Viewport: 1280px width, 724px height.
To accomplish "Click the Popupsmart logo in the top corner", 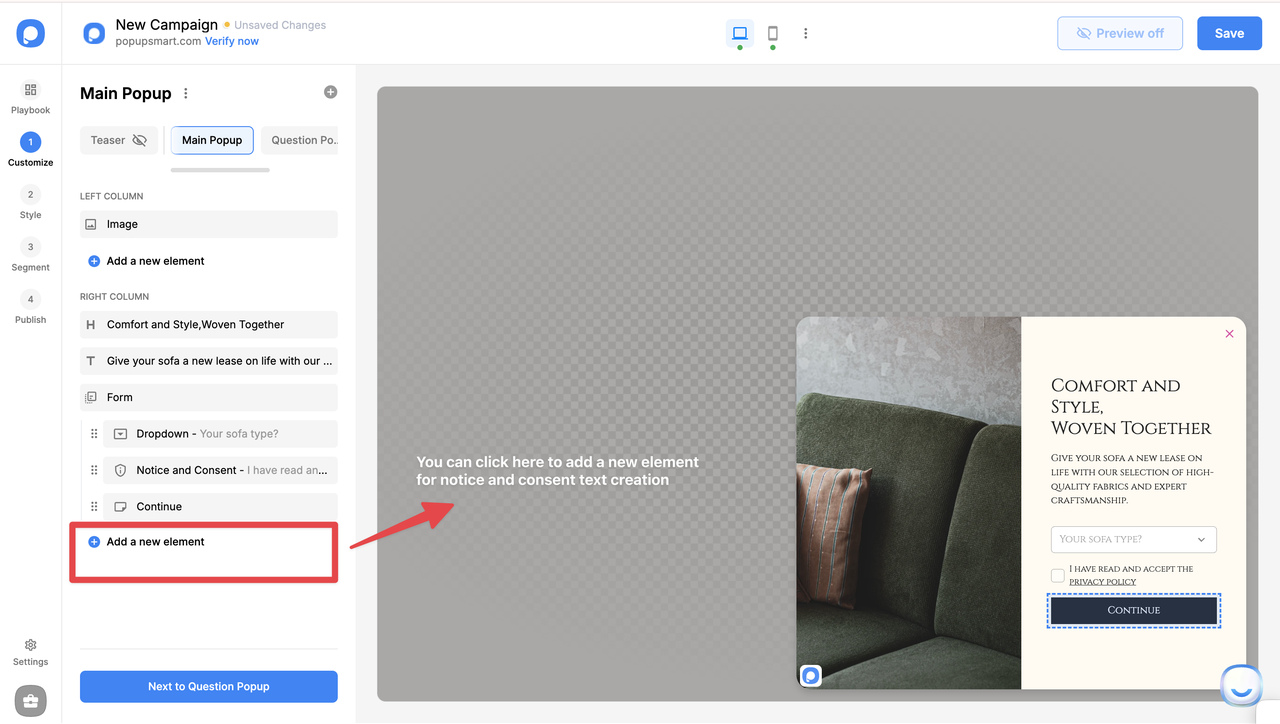I will (x=30, y=33).
